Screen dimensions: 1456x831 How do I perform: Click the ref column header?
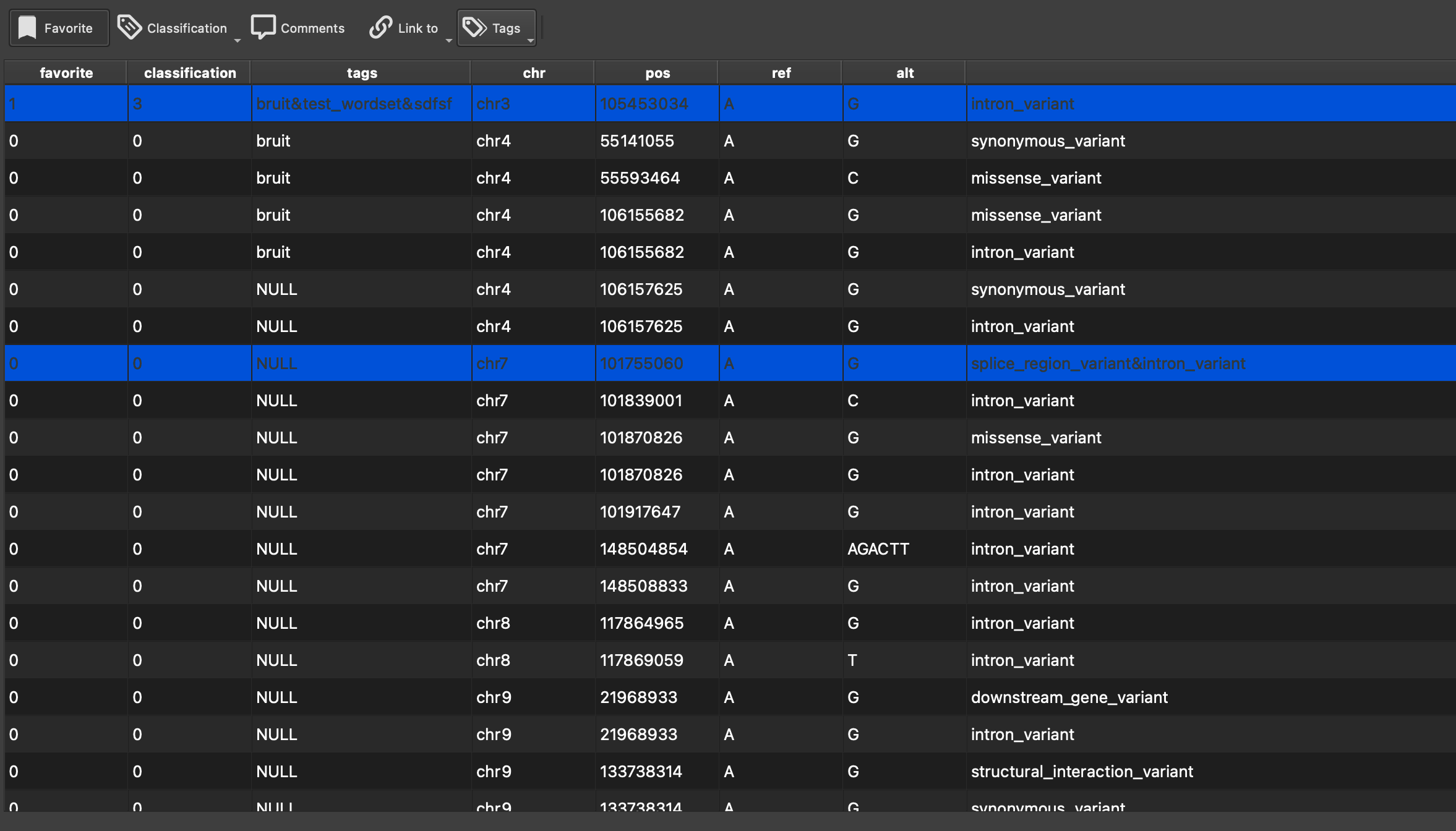[x=781, y=73]
